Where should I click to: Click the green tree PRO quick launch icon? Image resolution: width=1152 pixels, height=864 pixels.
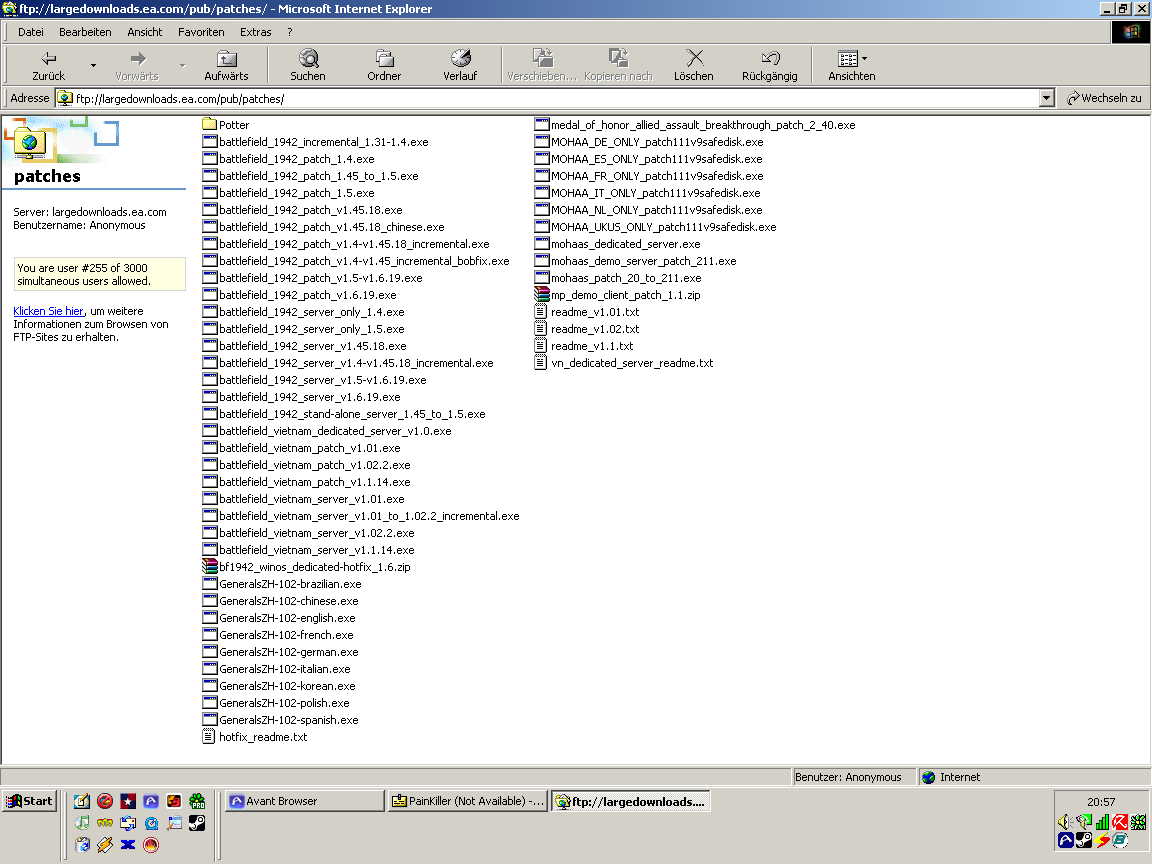[x=198, y=801]
